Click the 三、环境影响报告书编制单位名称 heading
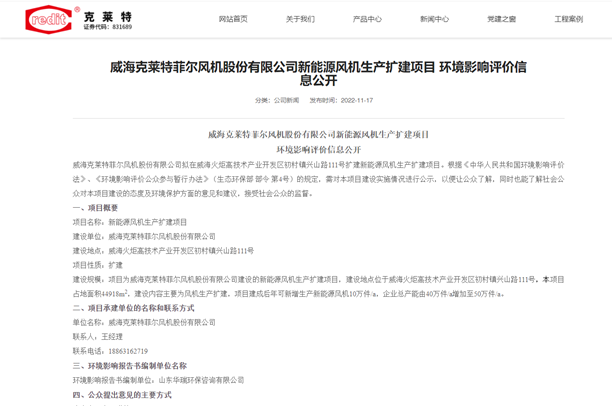Screen dimensions: 612x406 (x=130, y=366)
